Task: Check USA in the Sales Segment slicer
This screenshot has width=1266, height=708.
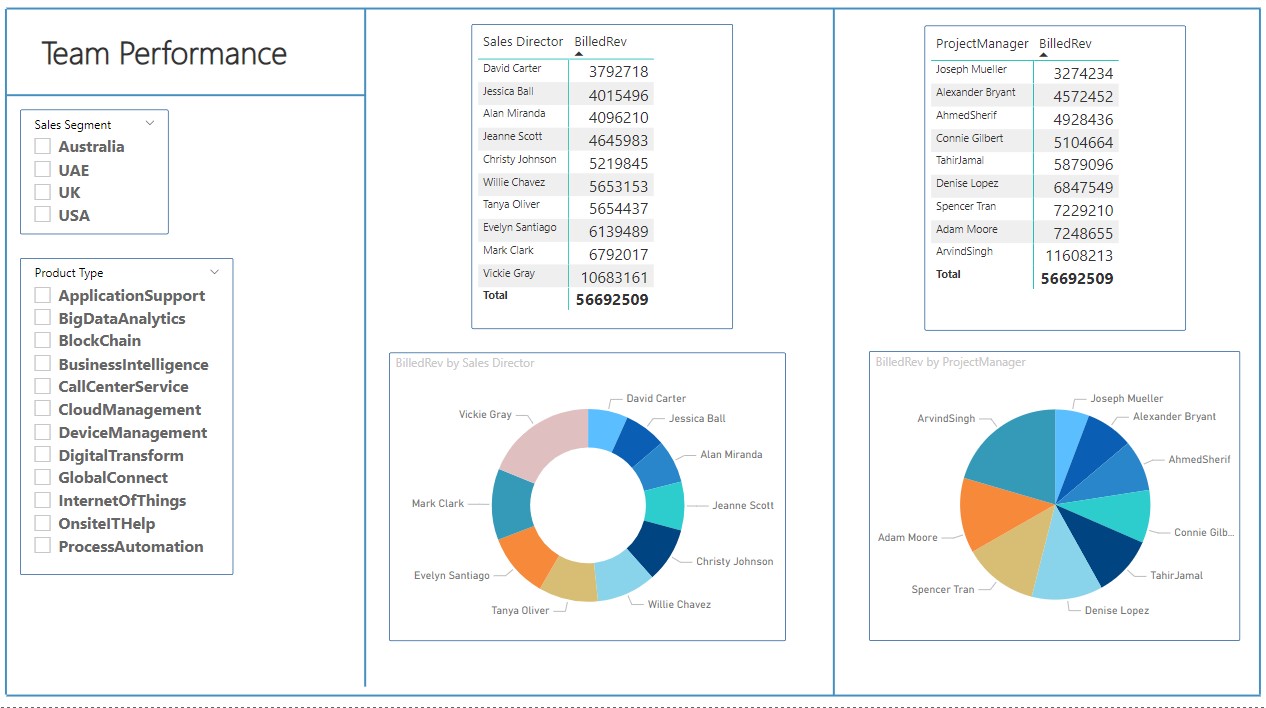Action: pyautogui.click(x=42, y=215)
